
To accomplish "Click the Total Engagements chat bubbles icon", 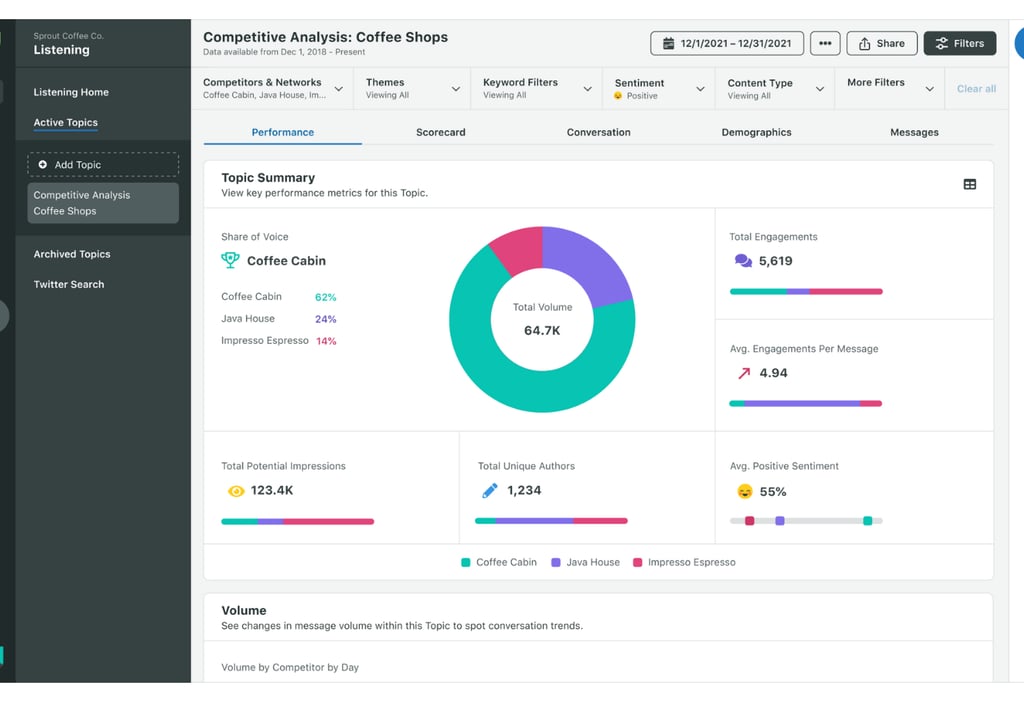I will click(743, 261).
